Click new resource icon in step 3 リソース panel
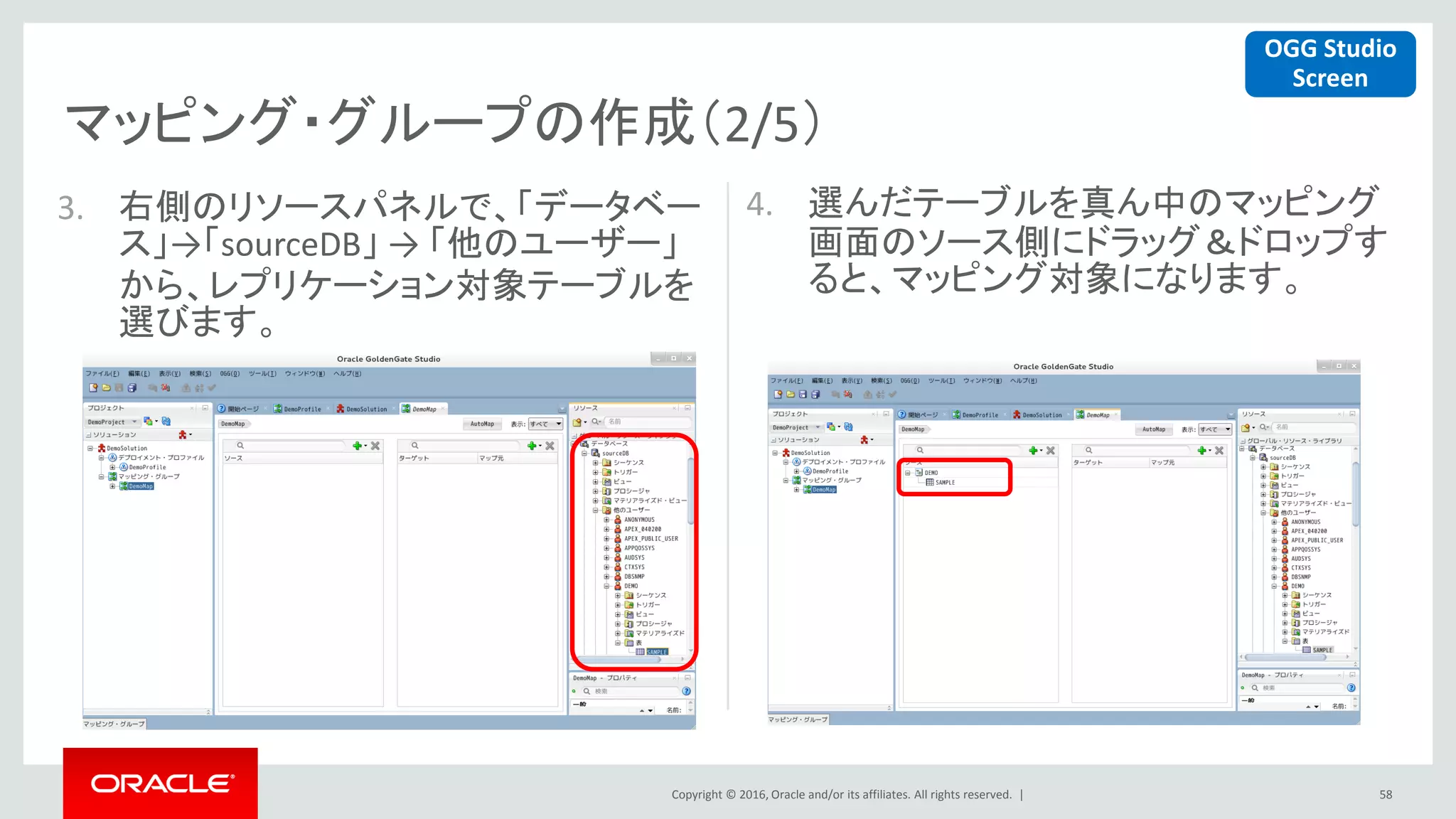 578,422
